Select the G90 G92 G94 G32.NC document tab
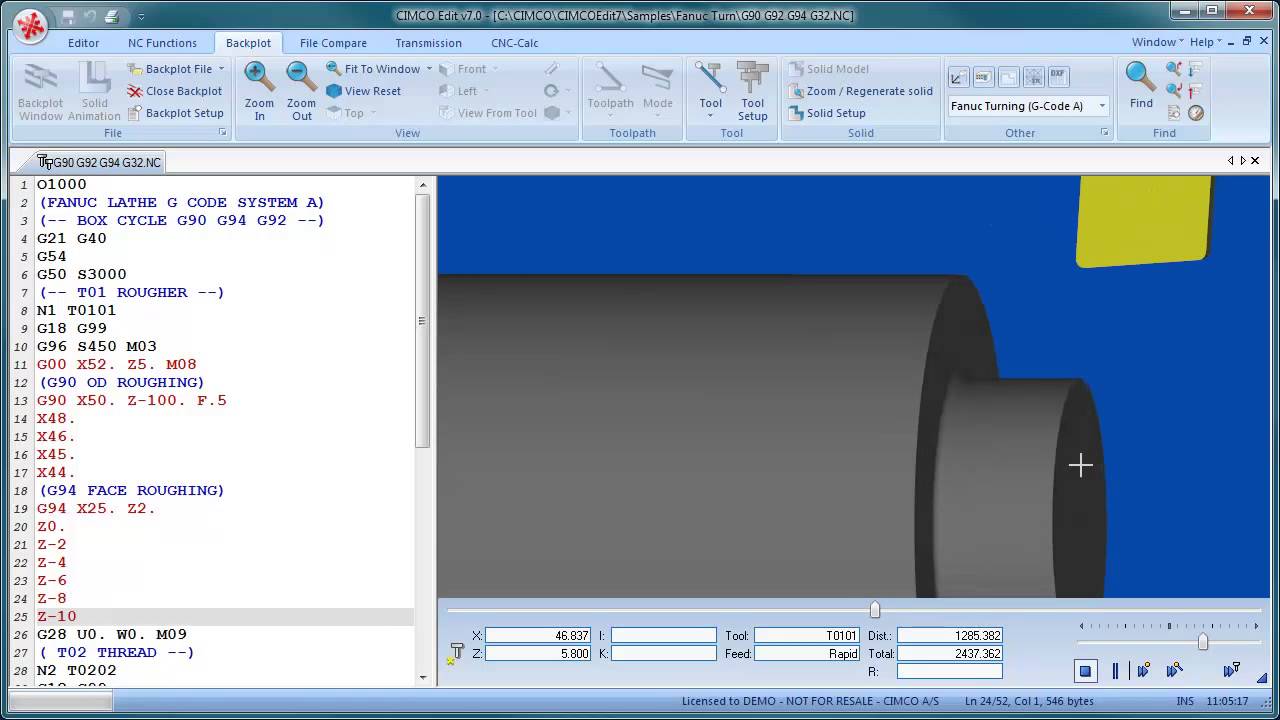 [x=99, y=162]
